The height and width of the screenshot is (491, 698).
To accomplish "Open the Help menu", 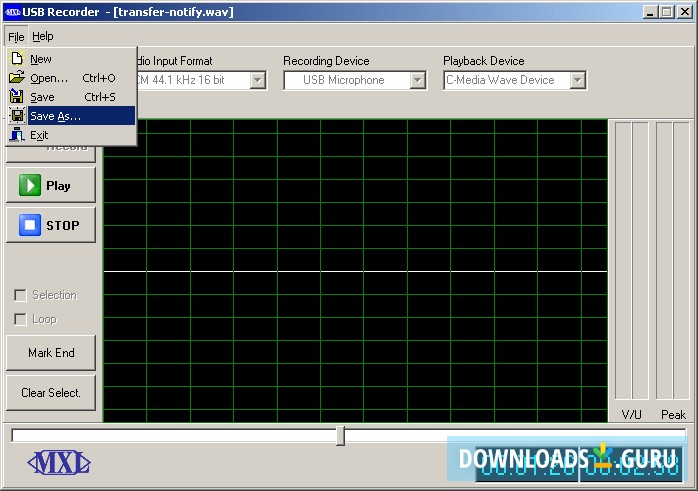I will pos(43,37).
